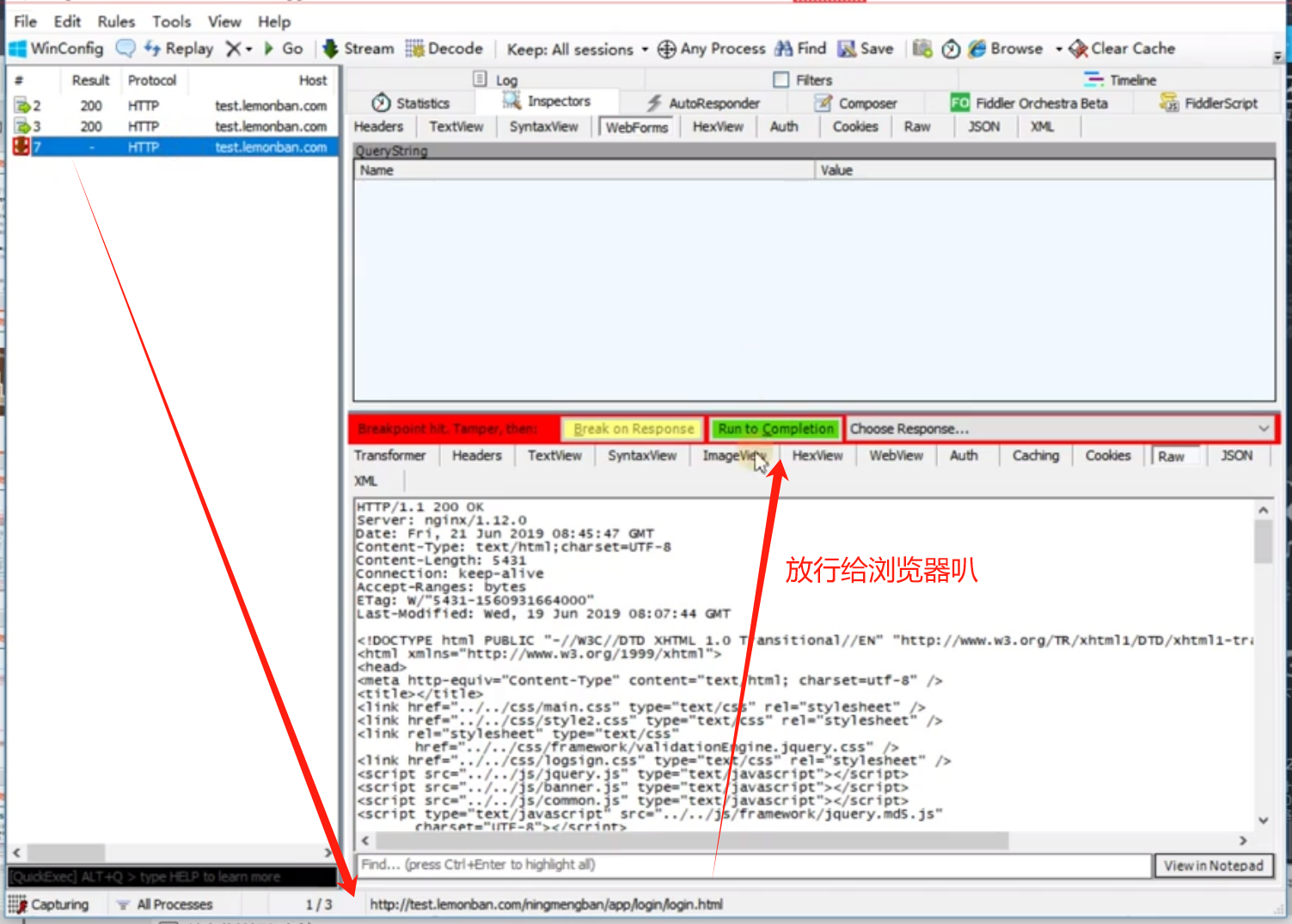Screen dimensions: 1292x924
Task: Select request WebForms inspector tab
Action: pyautogui.click(x=636, y=127)
